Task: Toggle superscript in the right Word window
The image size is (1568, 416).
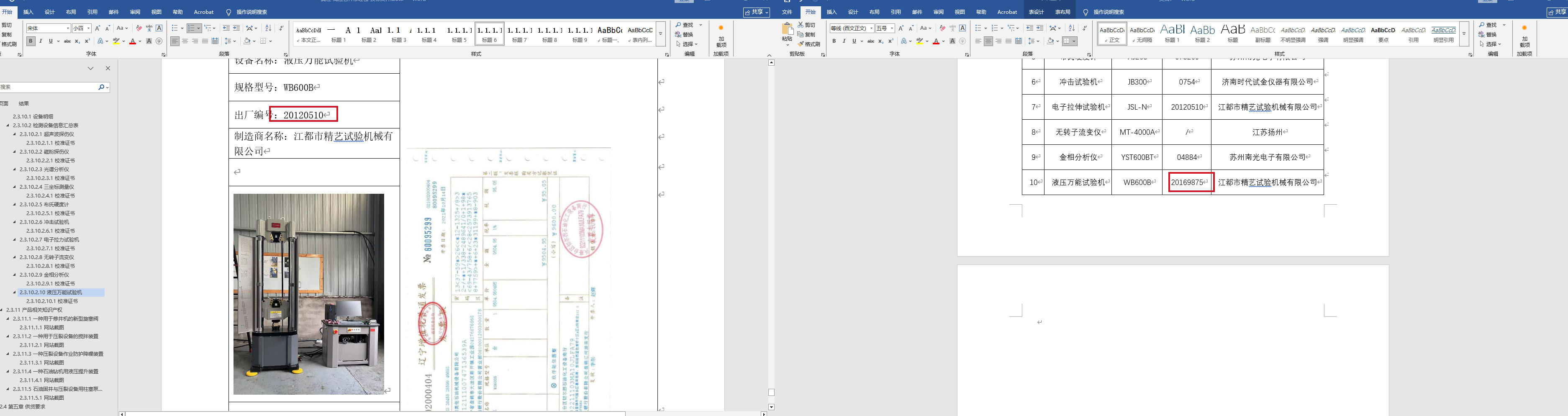Action: 891,41
